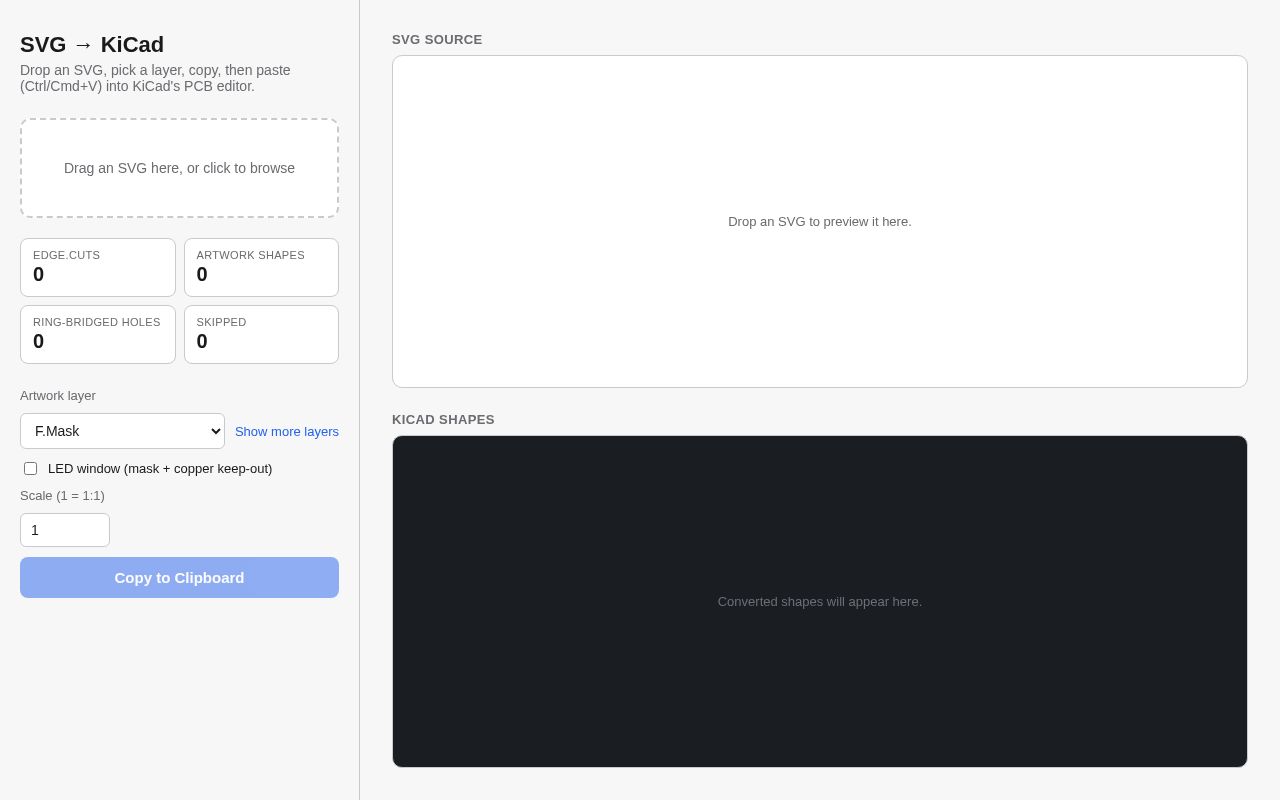
Task: Click the 'KICAD SHAPES' section heading
Action: [x=443, y=420]
